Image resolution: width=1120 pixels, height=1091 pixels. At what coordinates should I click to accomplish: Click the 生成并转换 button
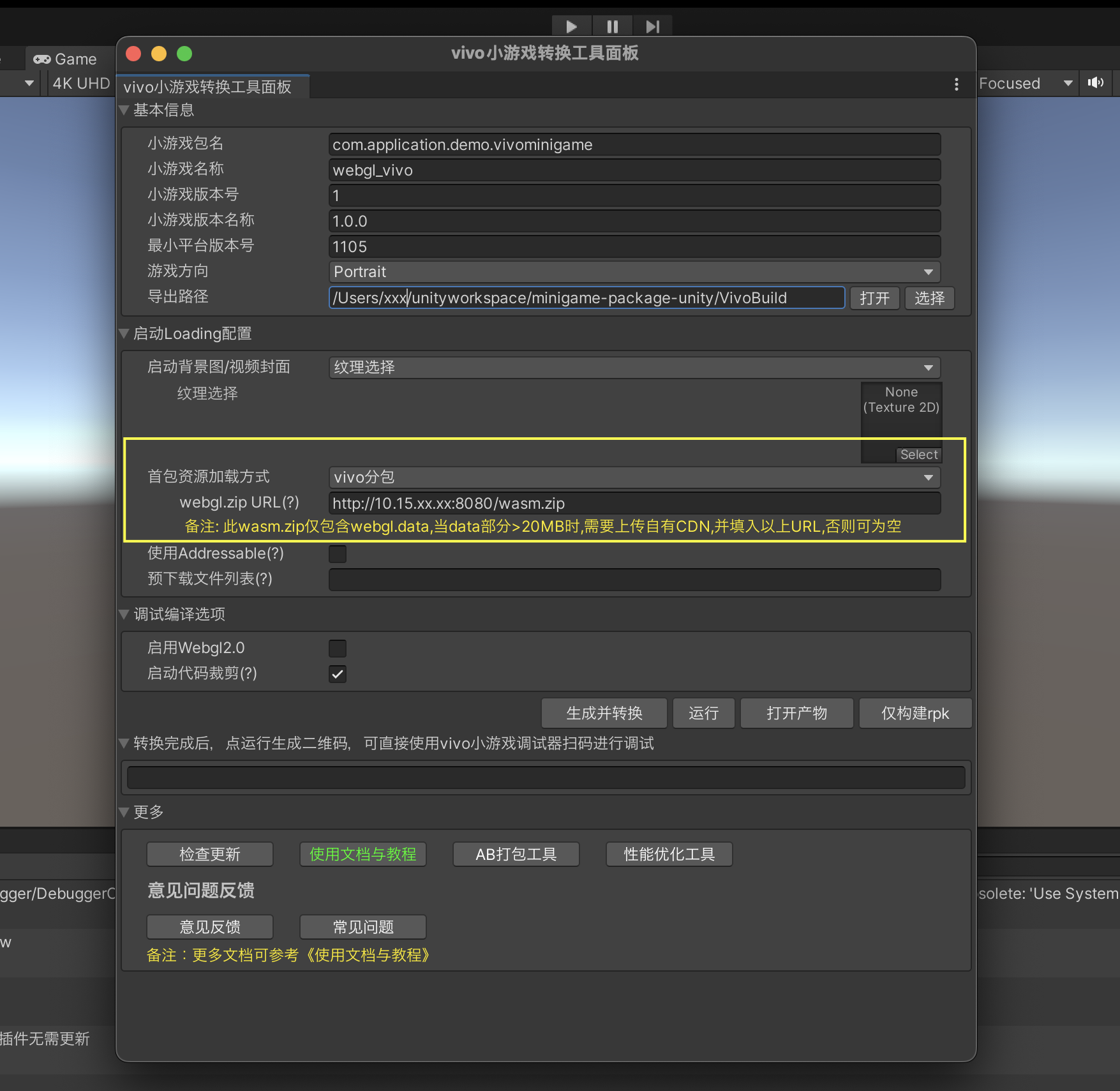point(604,713)
